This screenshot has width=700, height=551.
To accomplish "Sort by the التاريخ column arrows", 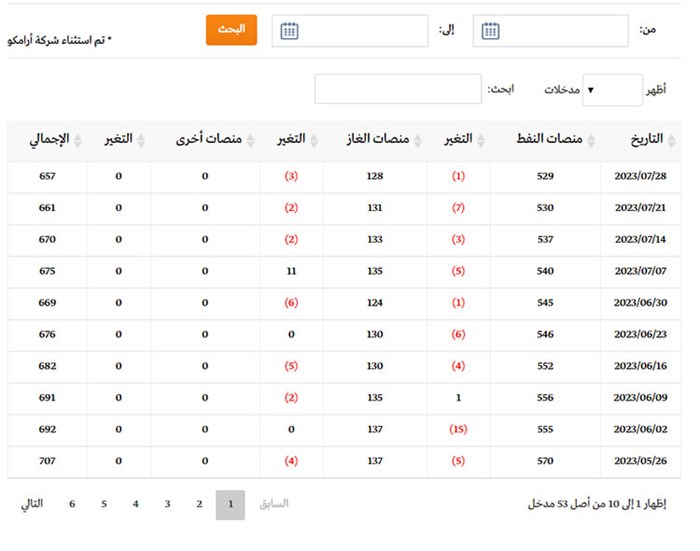I will click(x=672, y=141).
